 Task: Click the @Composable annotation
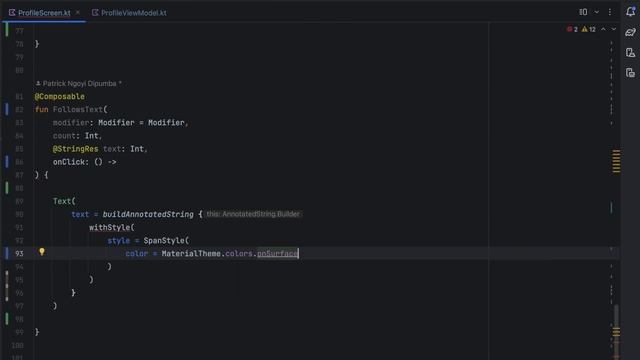(60, 96)
